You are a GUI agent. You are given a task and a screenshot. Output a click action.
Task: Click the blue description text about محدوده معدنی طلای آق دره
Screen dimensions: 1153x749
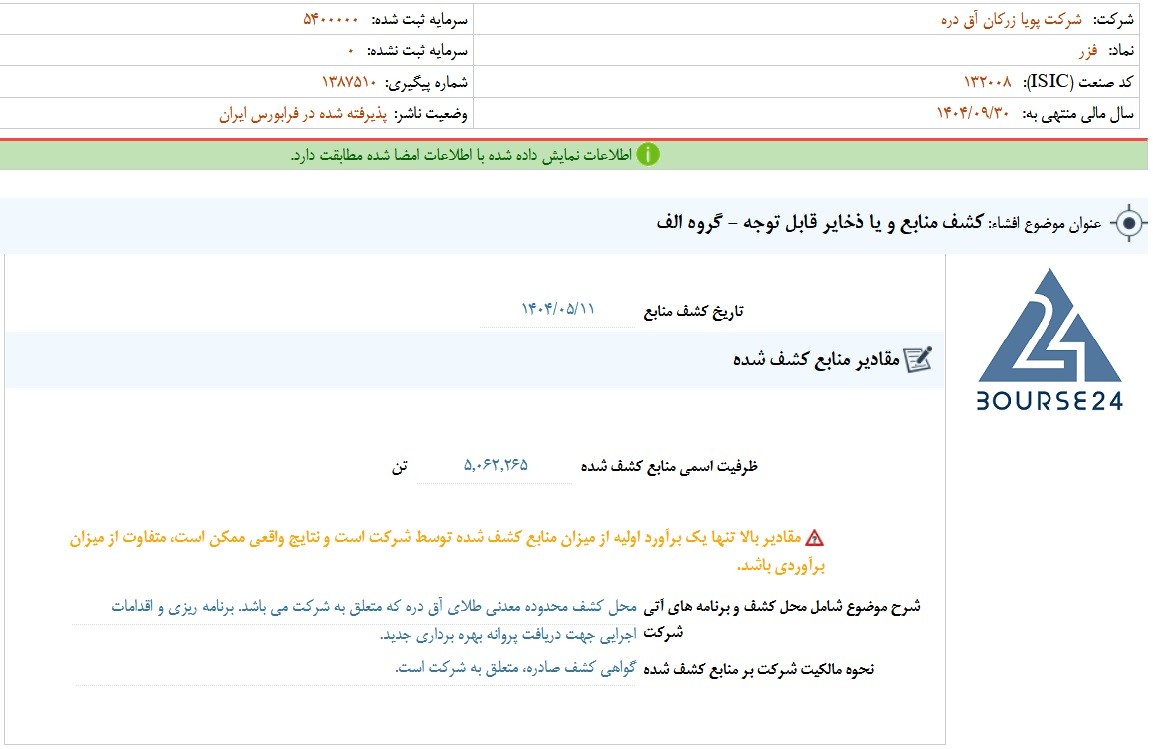pos(374,620)
